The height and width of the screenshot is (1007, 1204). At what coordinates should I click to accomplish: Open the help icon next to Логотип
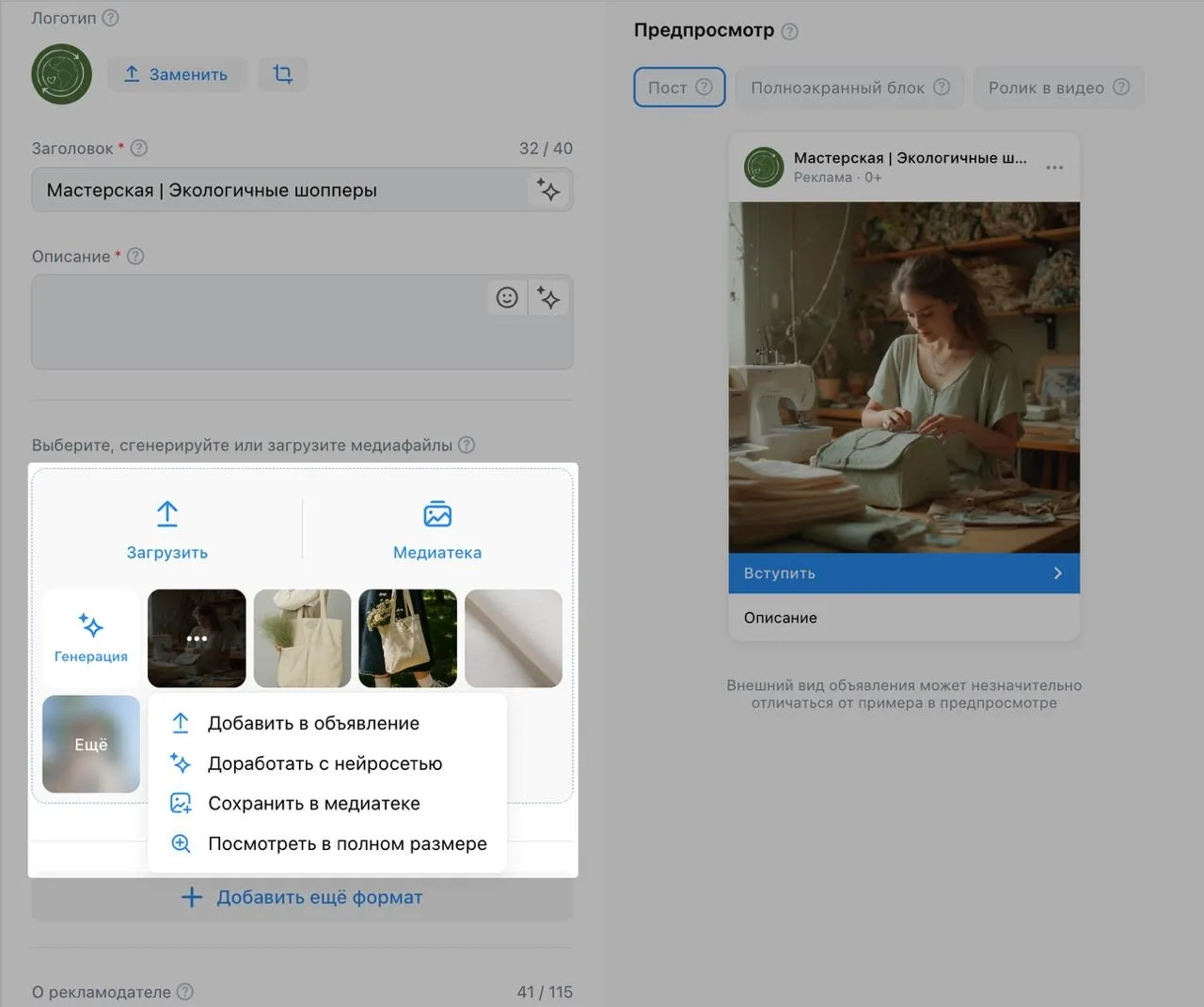(110, 17)
